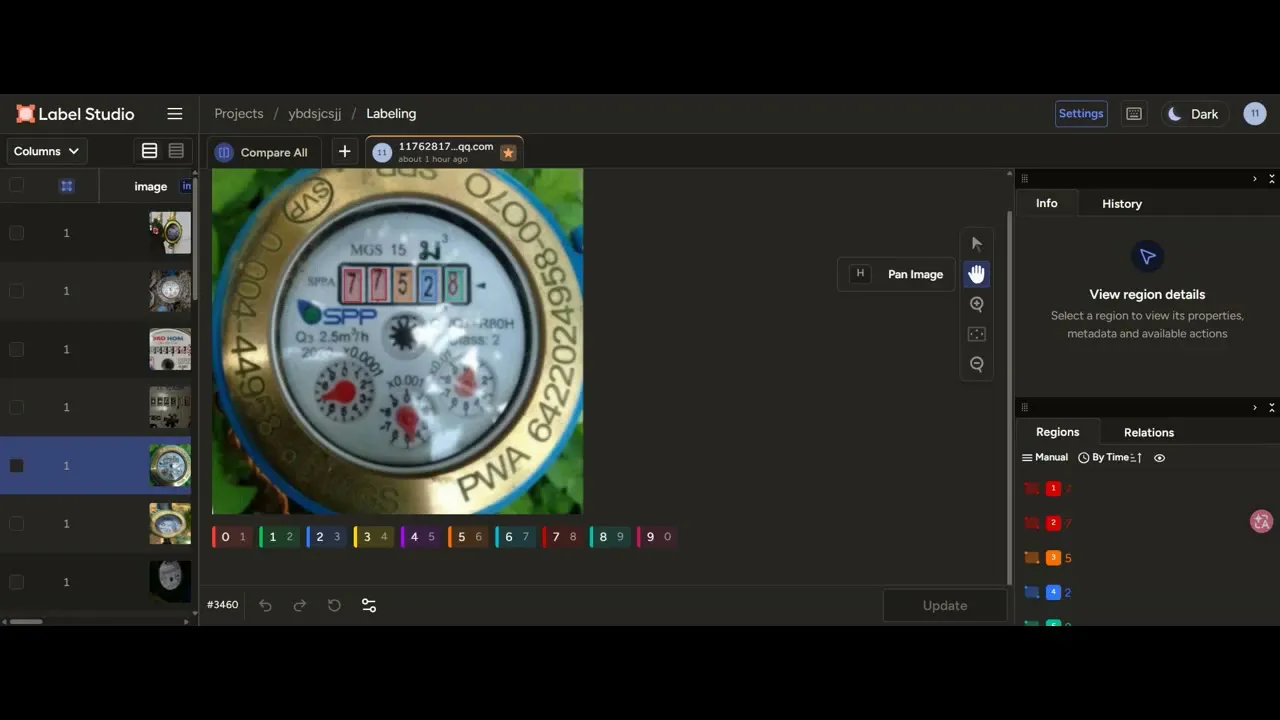Click the zoom out tool

(x=977, y=364)
